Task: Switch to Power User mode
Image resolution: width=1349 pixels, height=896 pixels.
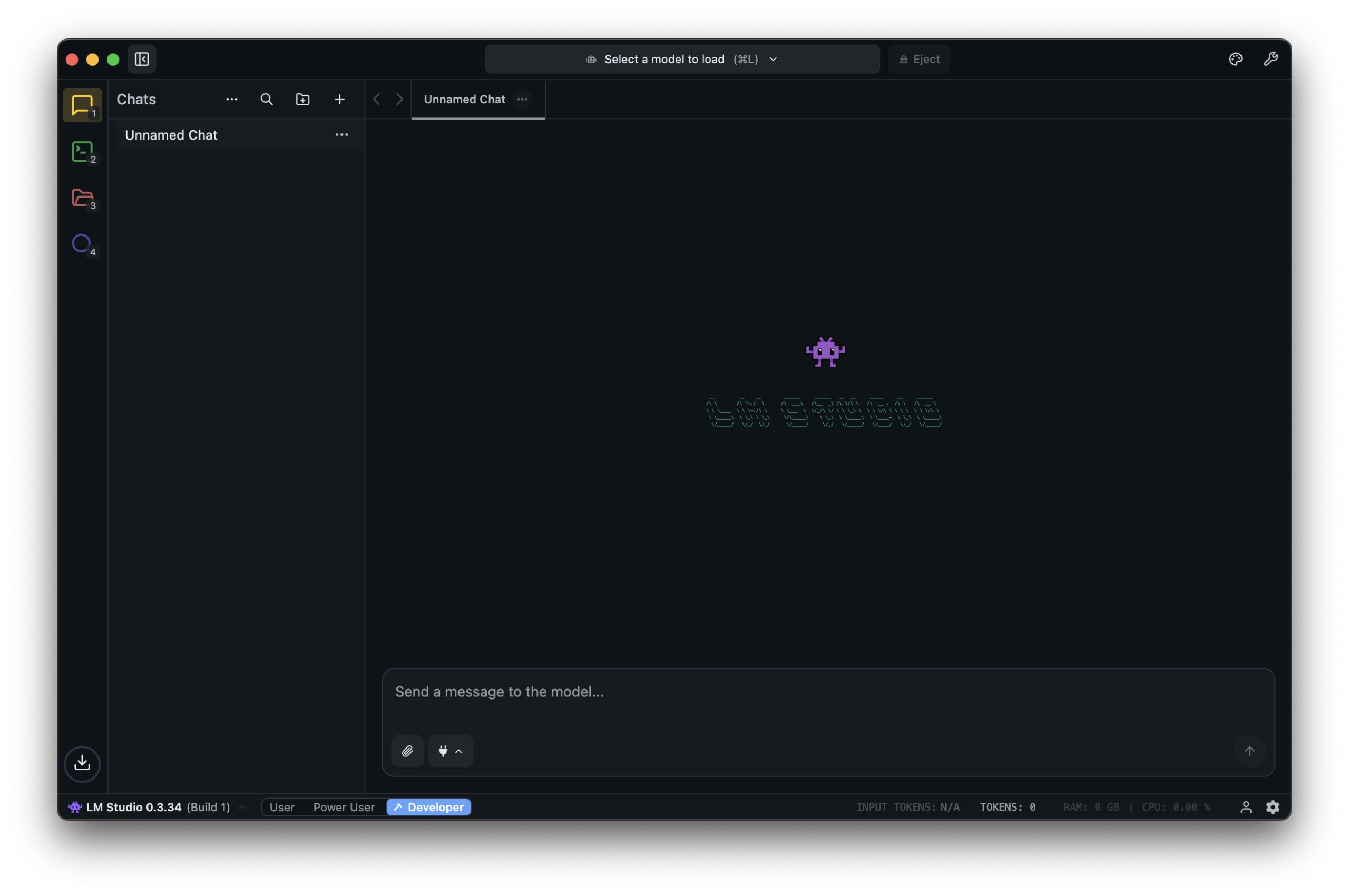Action: click(x=344, y=807)
